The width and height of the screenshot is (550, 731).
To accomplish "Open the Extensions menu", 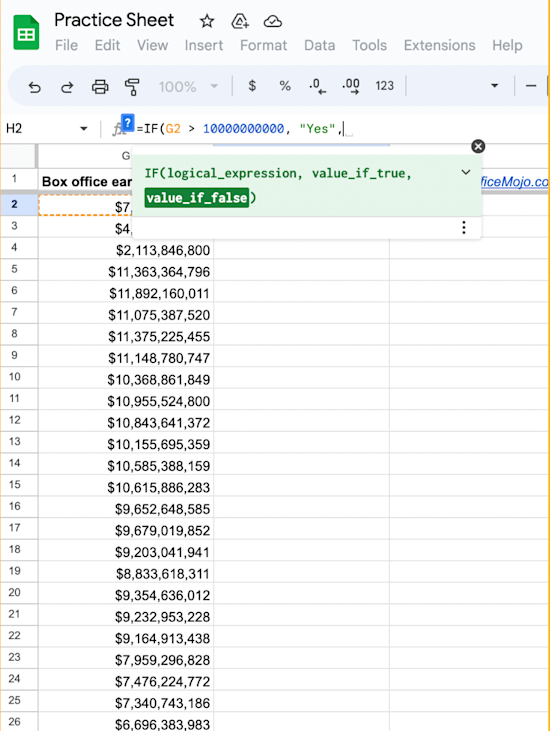I will (440, 45).
